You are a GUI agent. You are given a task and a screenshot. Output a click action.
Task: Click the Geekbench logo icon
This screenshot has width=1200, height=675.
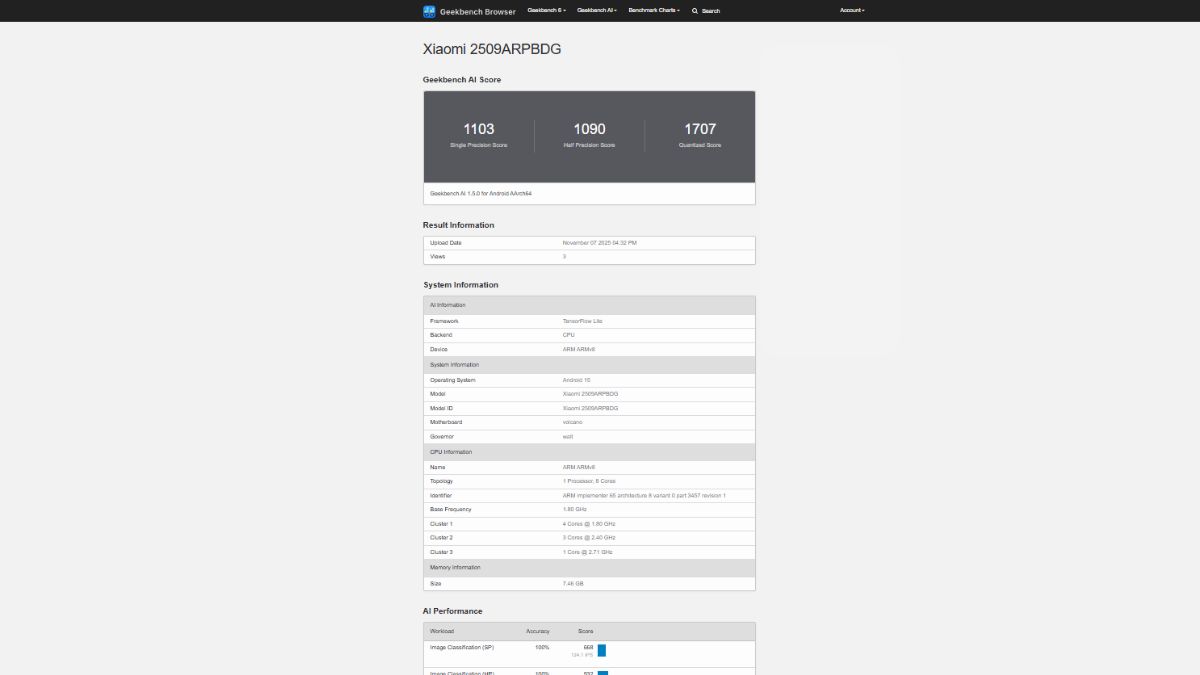pyautogui.click(x=430, y=11)
